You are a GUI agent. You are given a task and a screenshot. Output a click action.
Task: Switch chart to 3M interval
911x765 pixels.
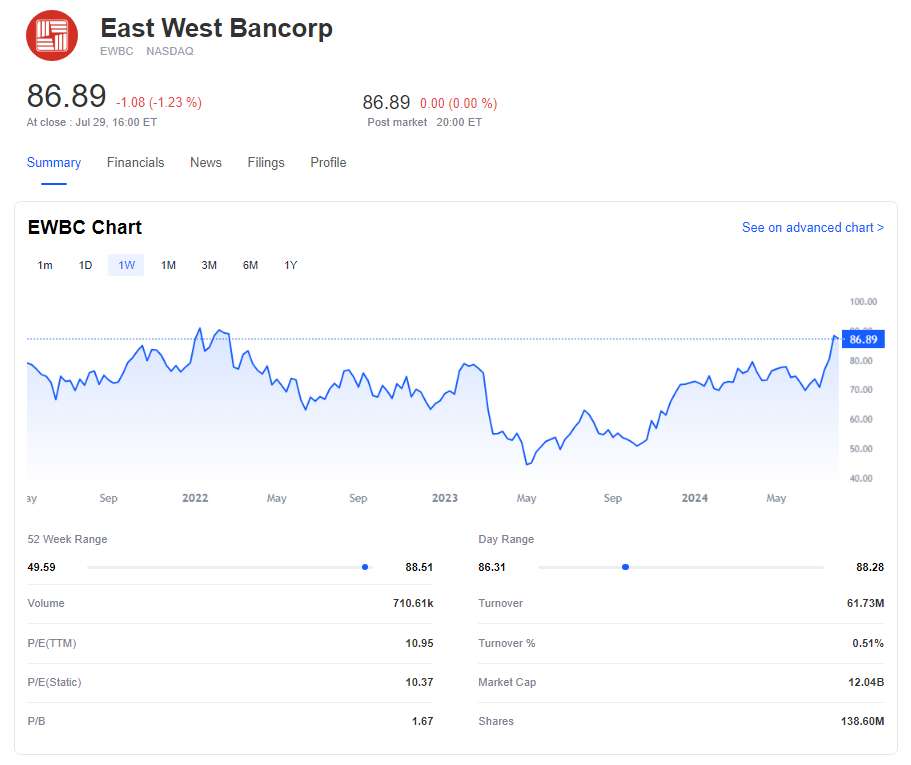coord(209,265)
